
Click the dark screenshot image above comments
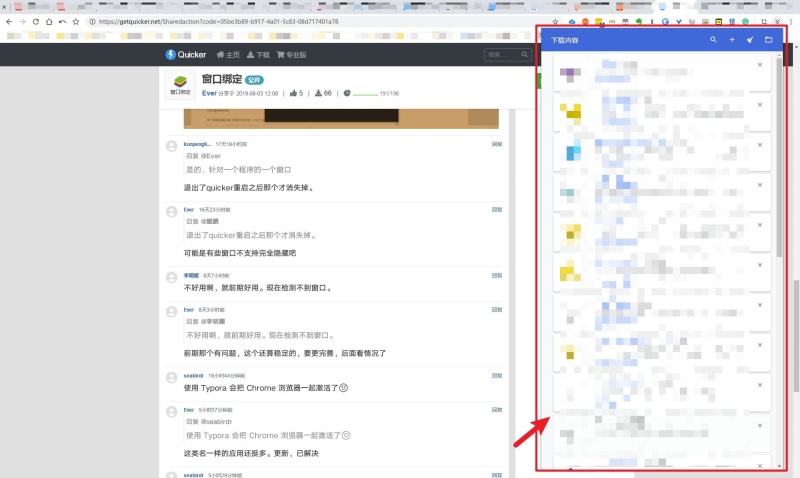[341, 118]
